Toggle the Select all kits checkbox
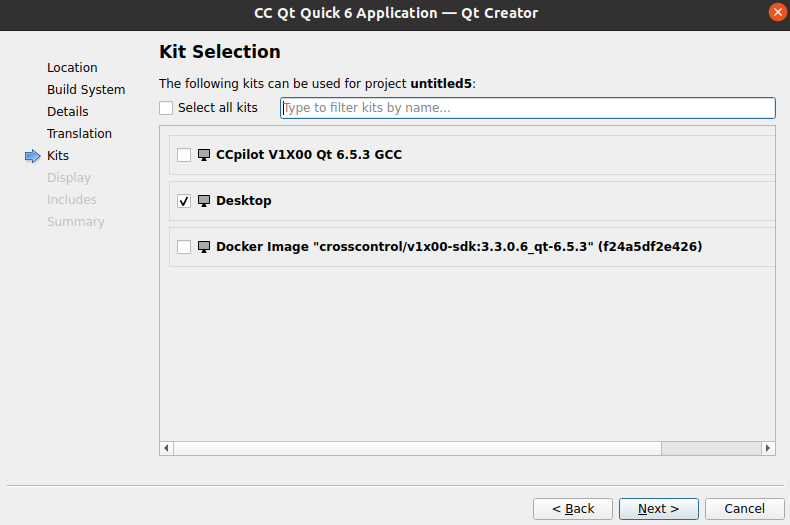Screen dimensions: 790x525 166,108
